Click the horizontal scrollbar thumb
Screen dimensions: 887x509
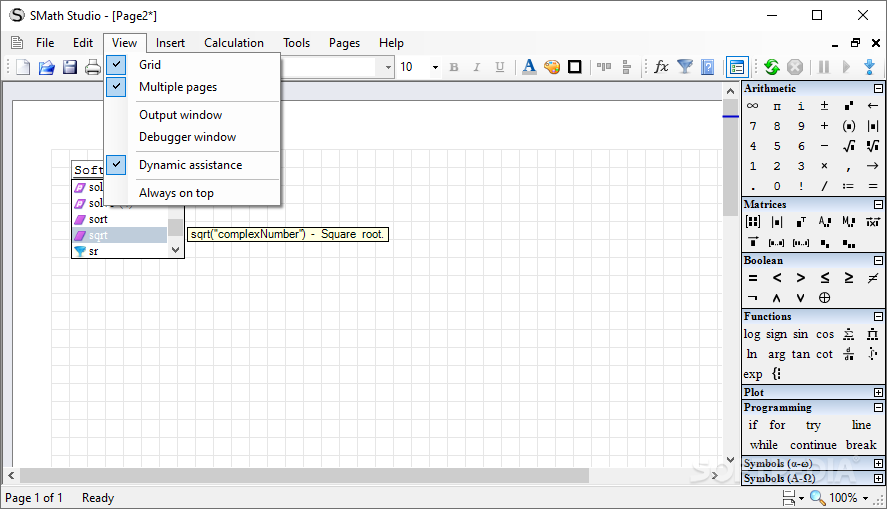(x=304, y=476)
